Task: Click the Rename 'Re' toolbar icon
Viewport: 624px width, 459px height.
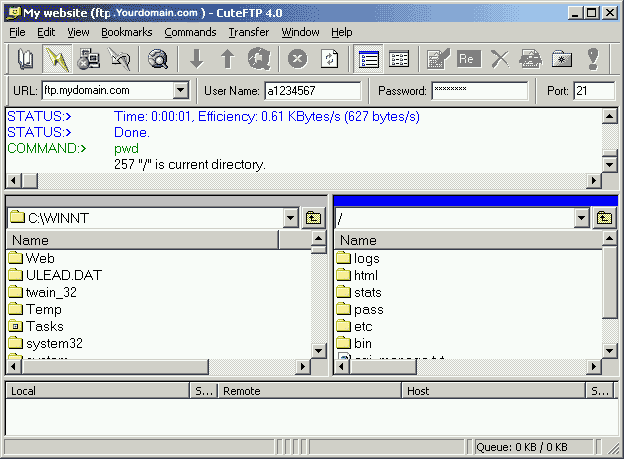Action: coord(468,59)
